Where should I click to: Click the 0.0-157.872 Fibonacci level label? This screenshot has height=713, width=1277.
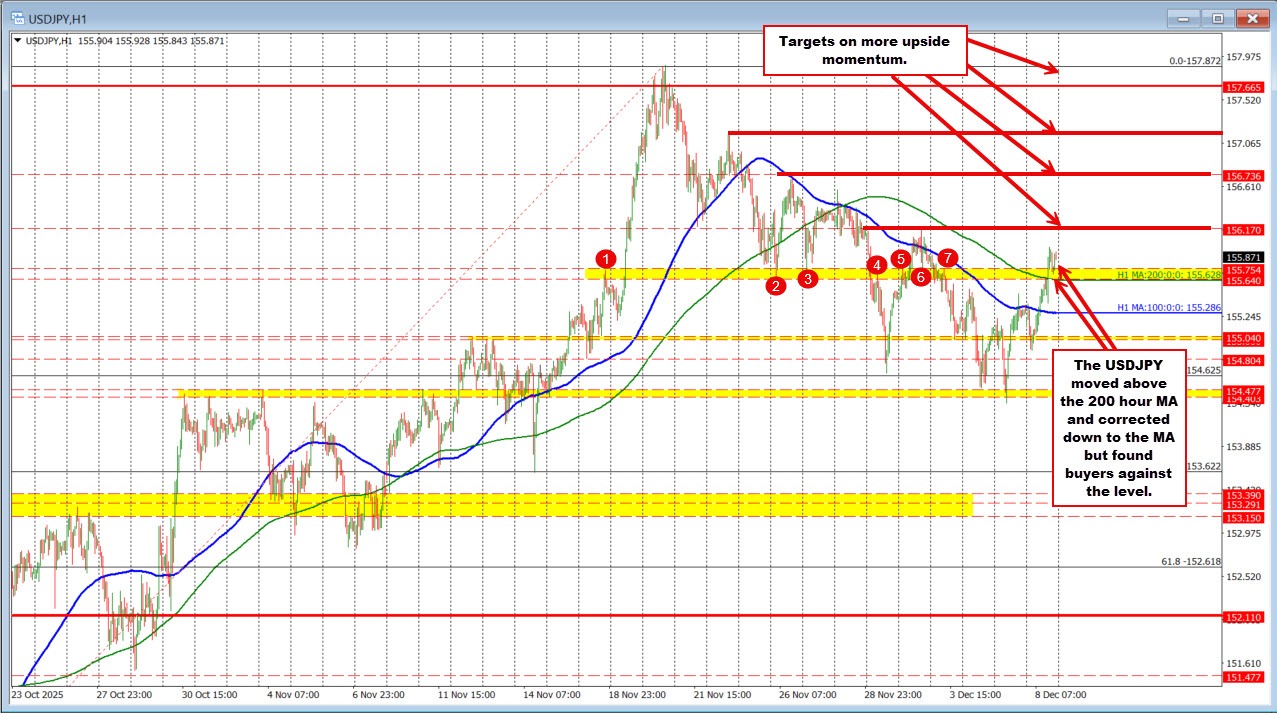pyautogui.click(x=1196, y=59)
